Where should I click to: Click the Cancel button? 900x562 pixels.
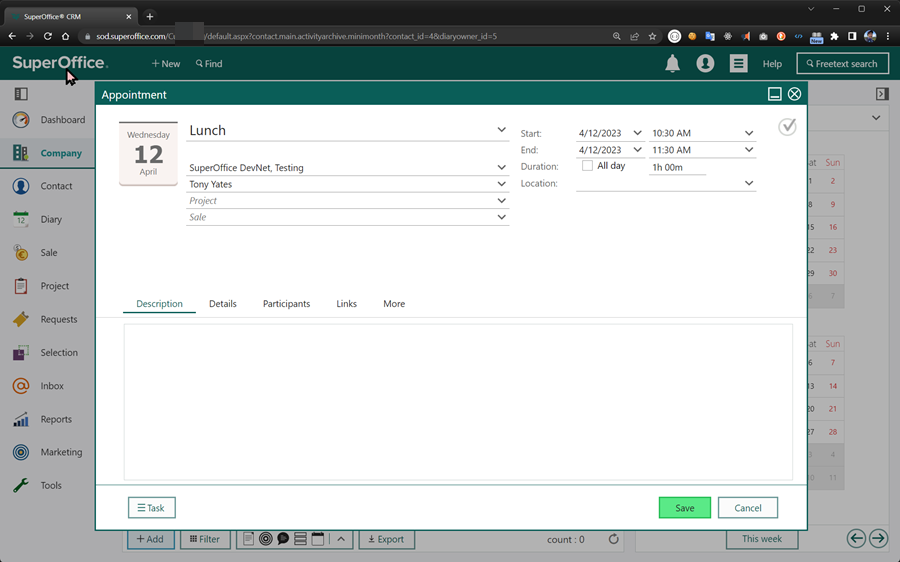[x=747, y=508]
